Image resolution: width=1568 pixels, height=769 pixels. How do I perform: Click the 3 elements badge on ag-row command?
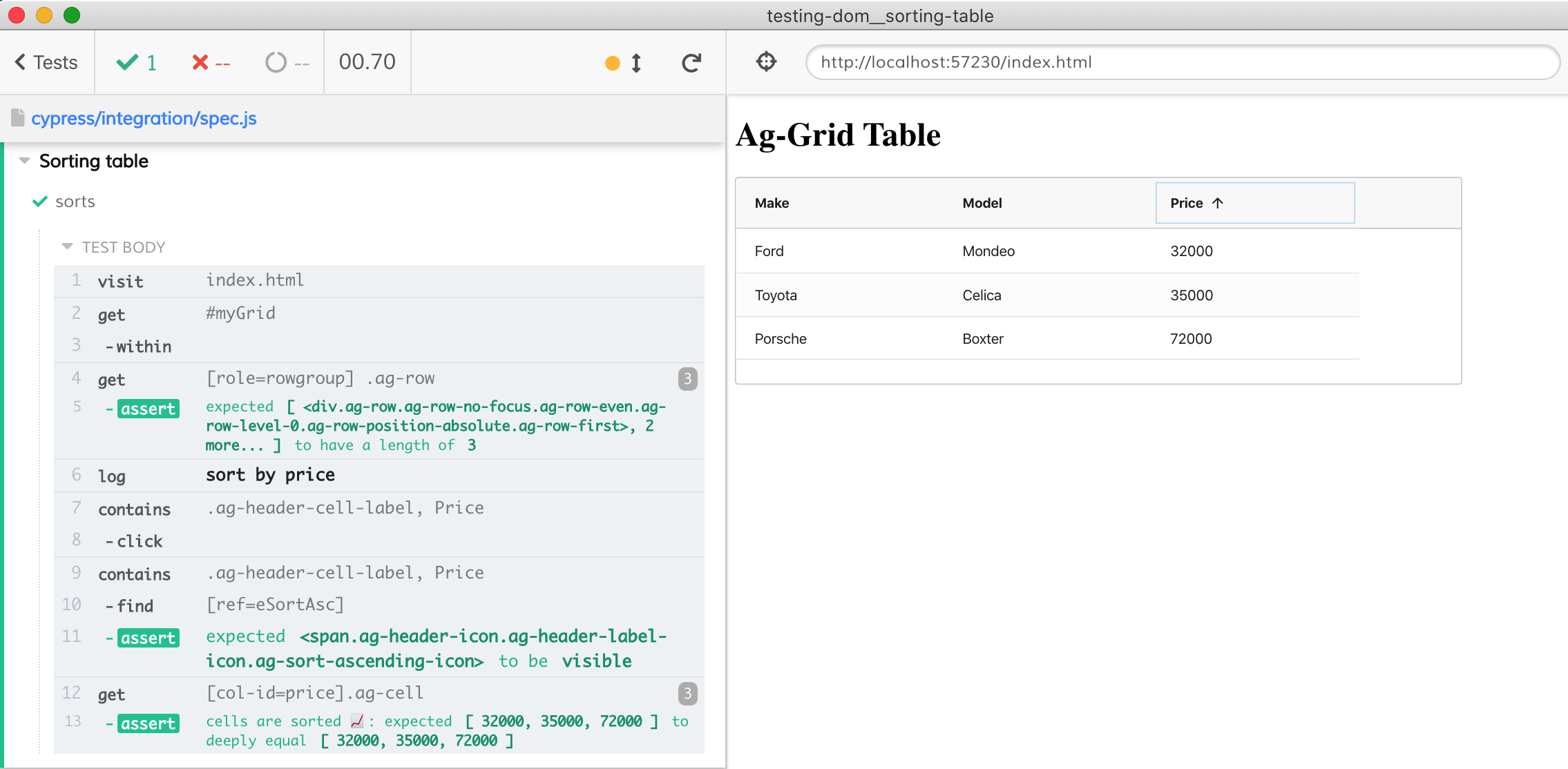pos(687,378)
